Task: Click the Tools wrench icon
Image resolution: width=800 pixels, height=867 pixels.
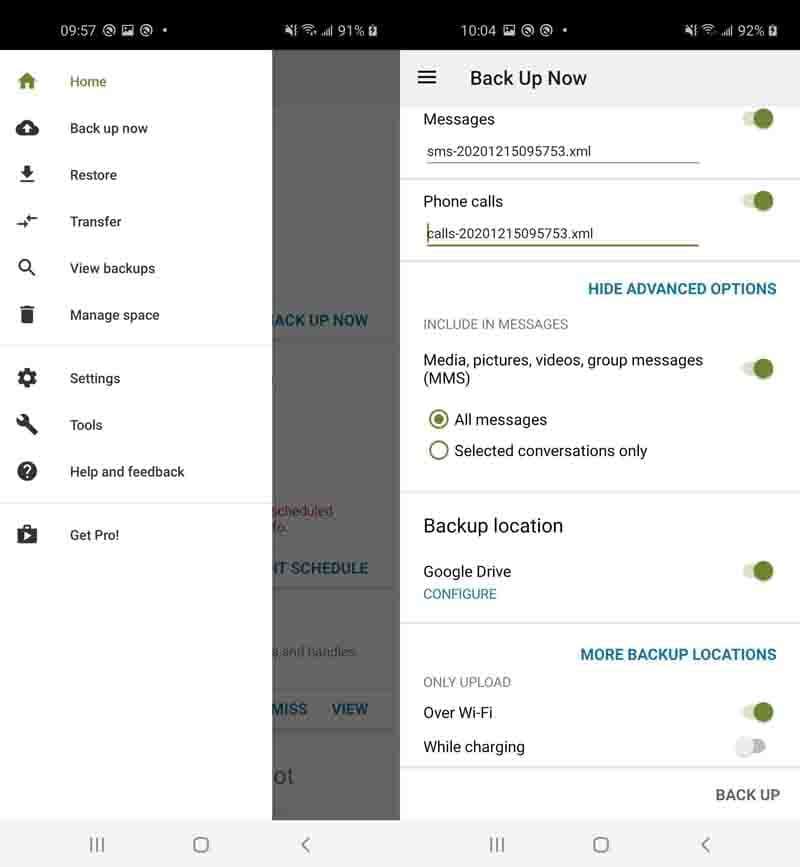Action: [x=27, y=425]
